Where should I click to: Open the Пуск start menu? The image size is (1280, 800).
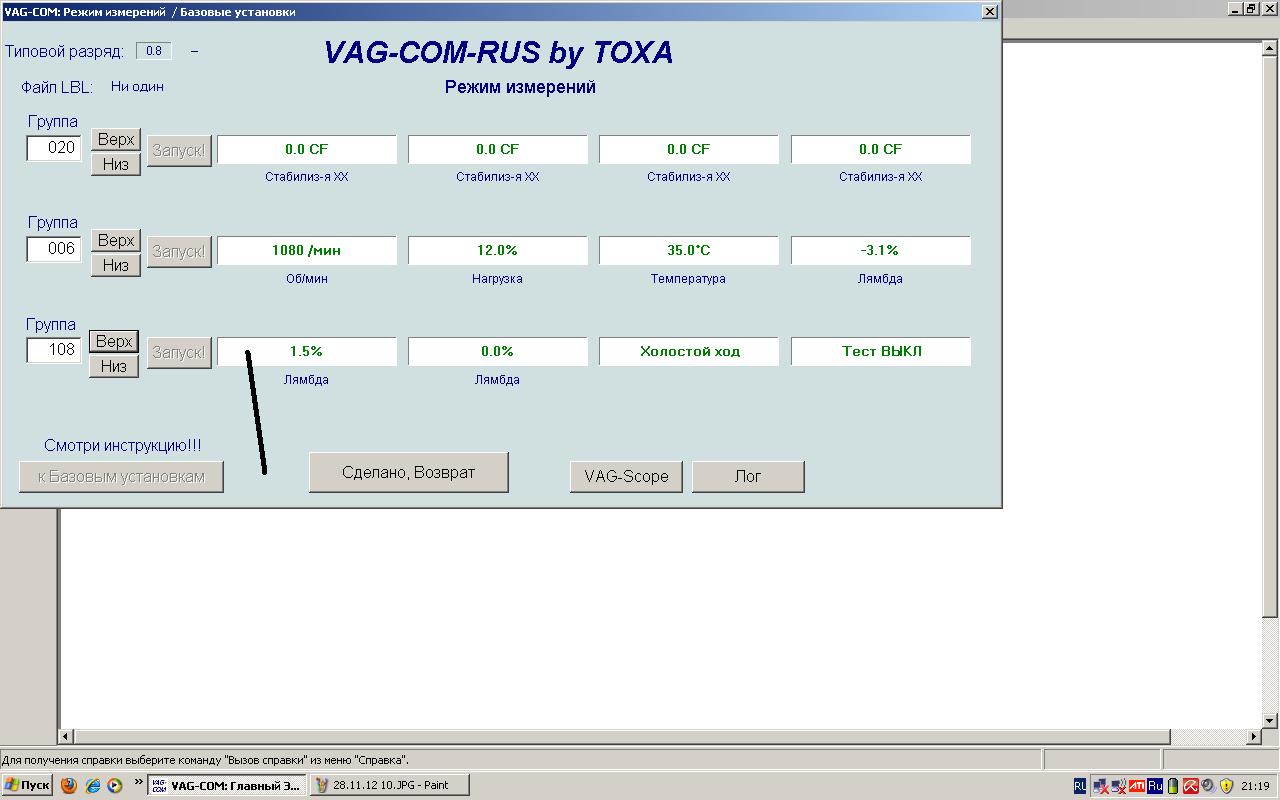point(27,785)
